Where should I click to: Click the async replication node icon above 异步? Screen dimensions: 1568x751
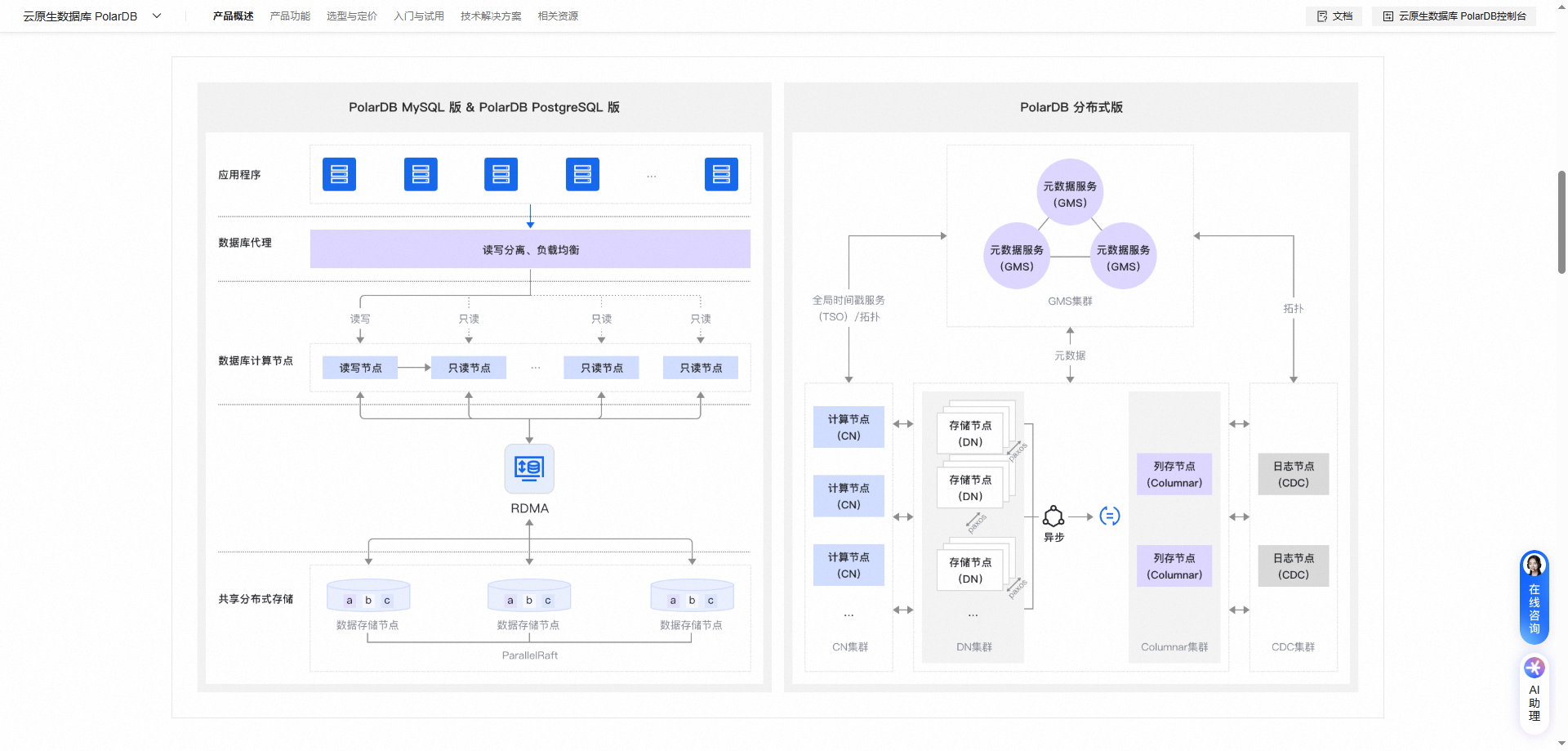point(1053,516)
